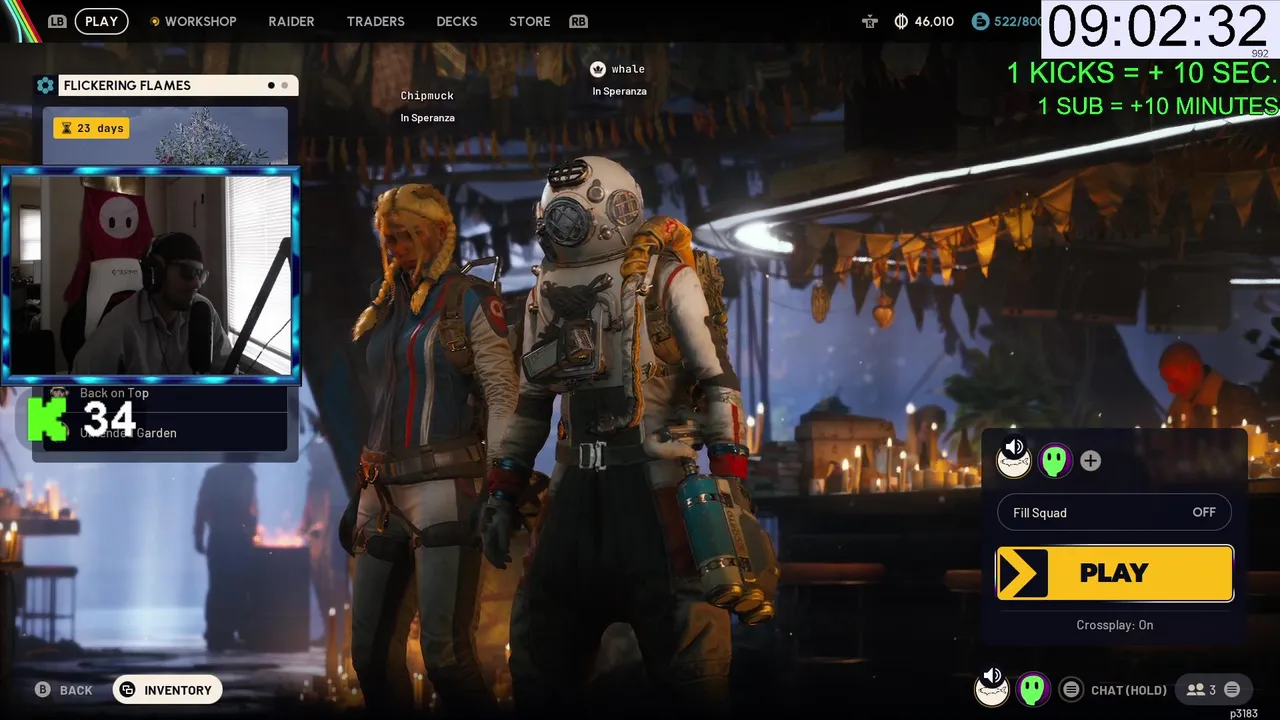Click the shark avatar in bottom bar
The image size is (1280, 720).
pyautogui.click(x=991, y=691)
